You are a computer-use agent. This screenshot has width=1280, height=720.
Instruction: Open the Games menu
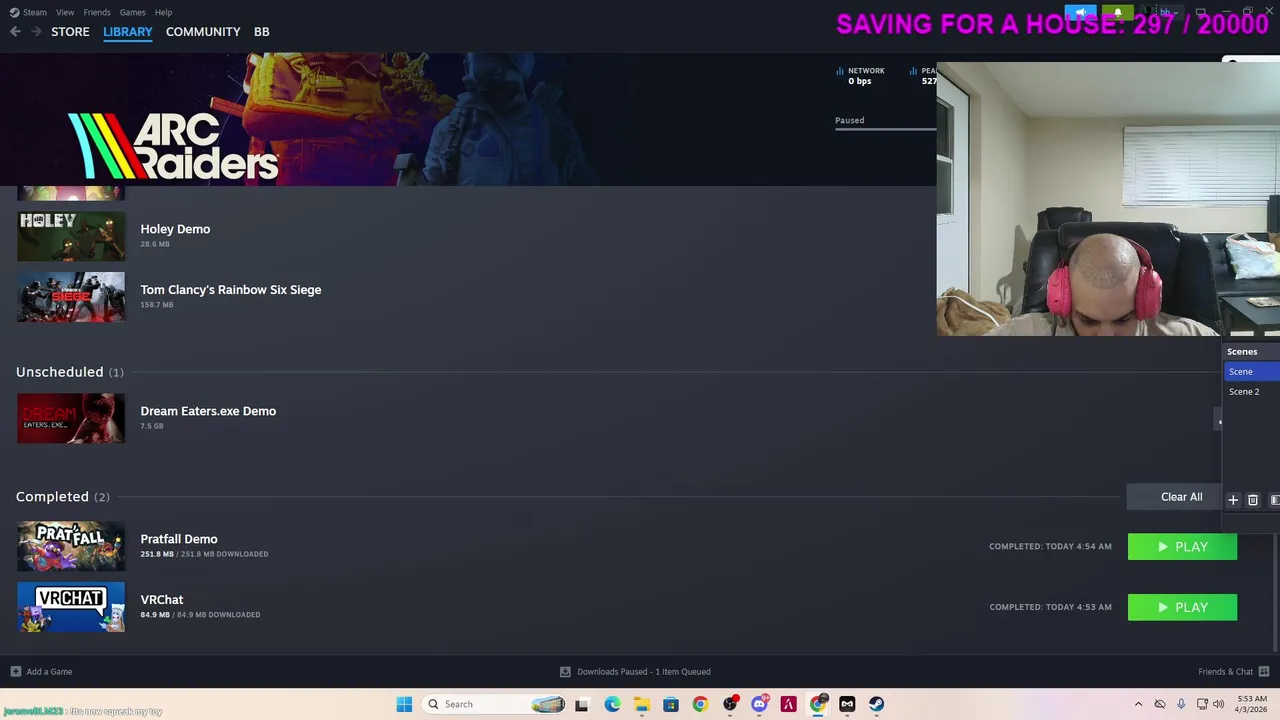click(x=132, y=12)
